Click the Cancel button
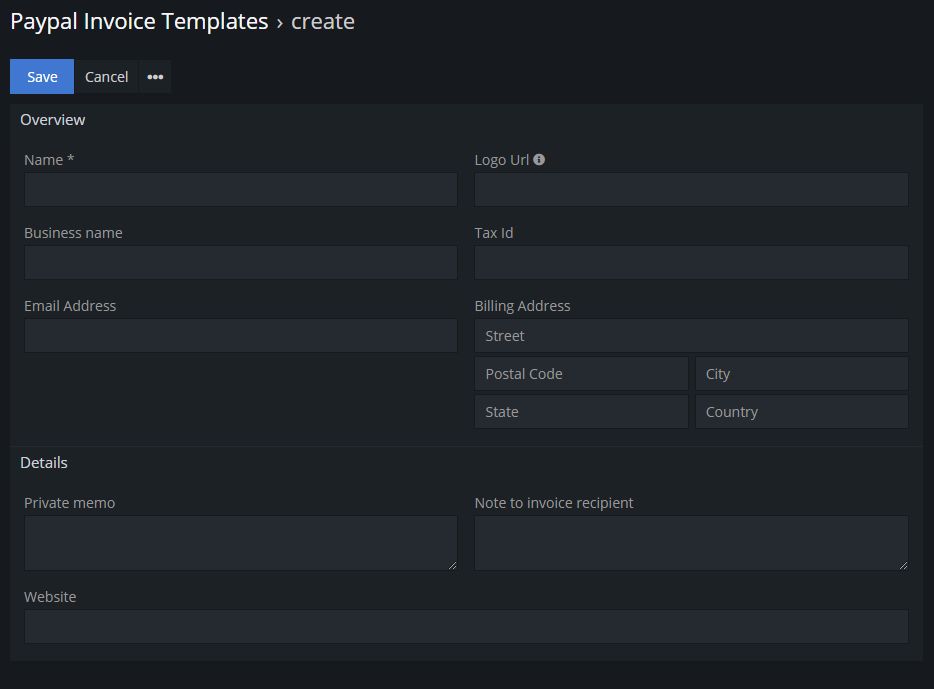The height and width of the screenshot is (689, 934). pyautogui.click(x=106, y=76)
